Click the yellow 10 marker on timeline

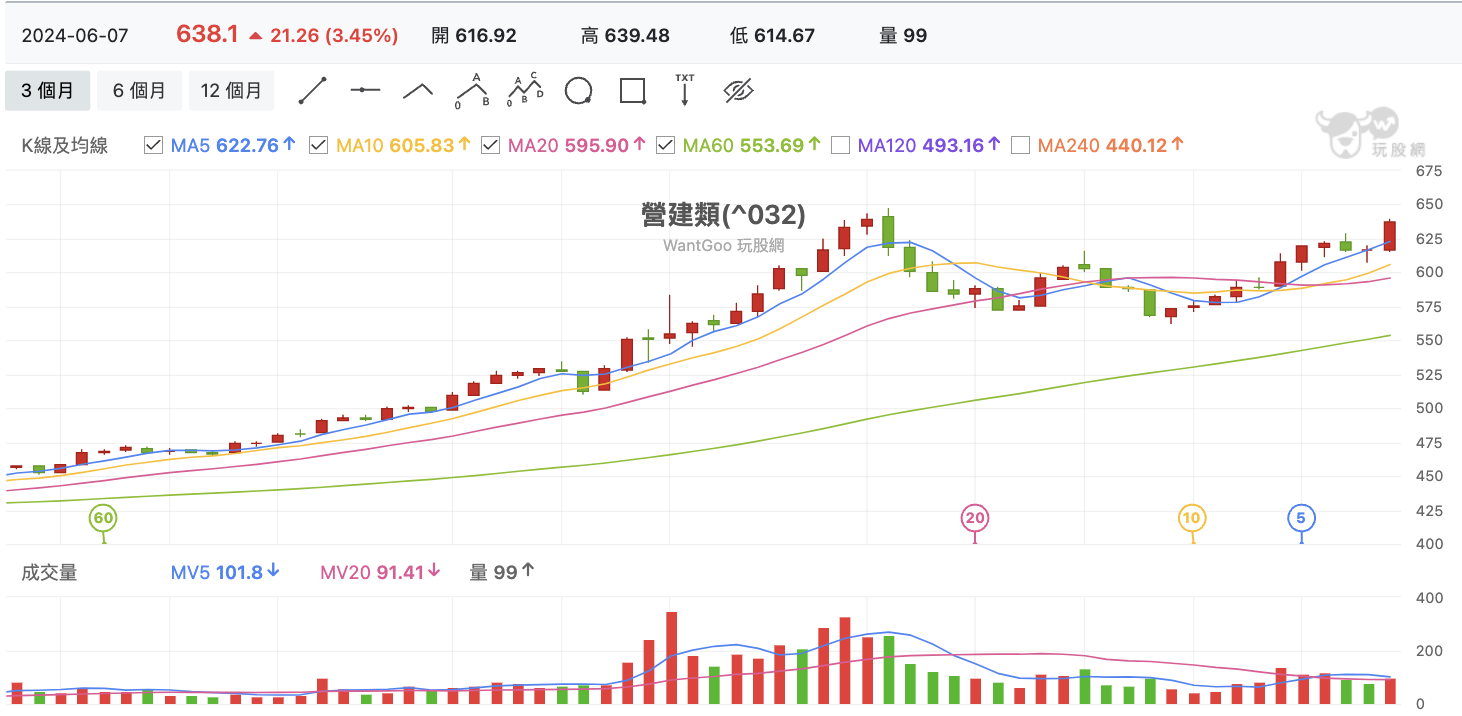click(x=1192, y=518)
